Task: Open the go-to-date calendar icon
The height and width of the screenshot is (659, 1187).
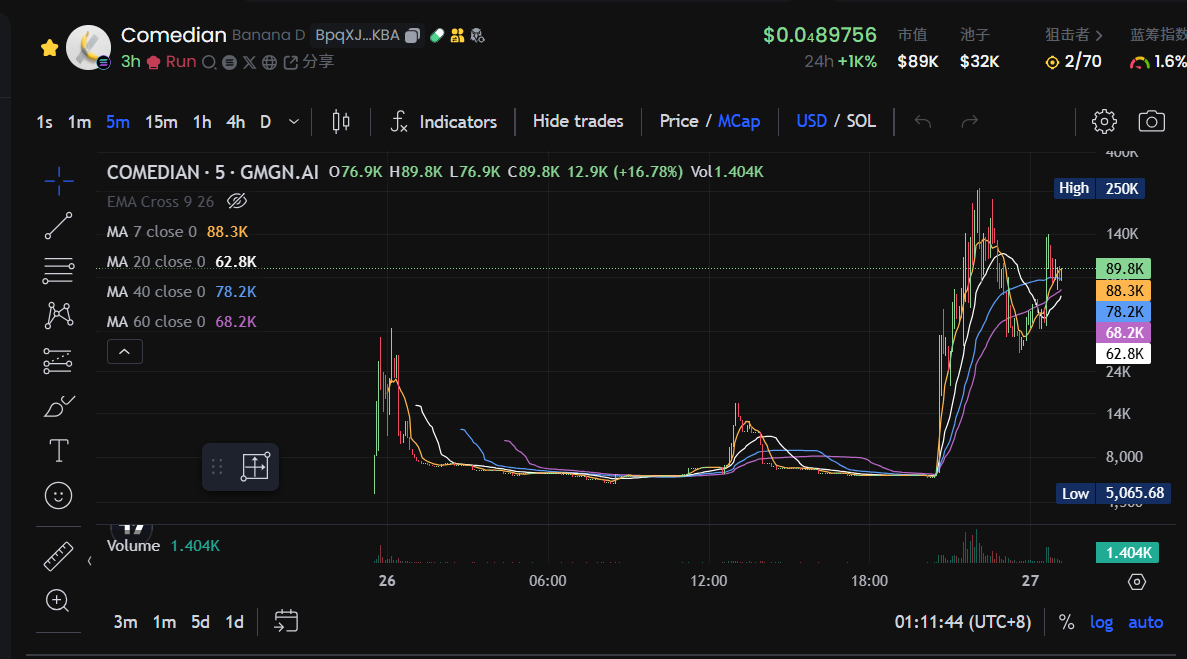Action: click(x=286, y=622)
